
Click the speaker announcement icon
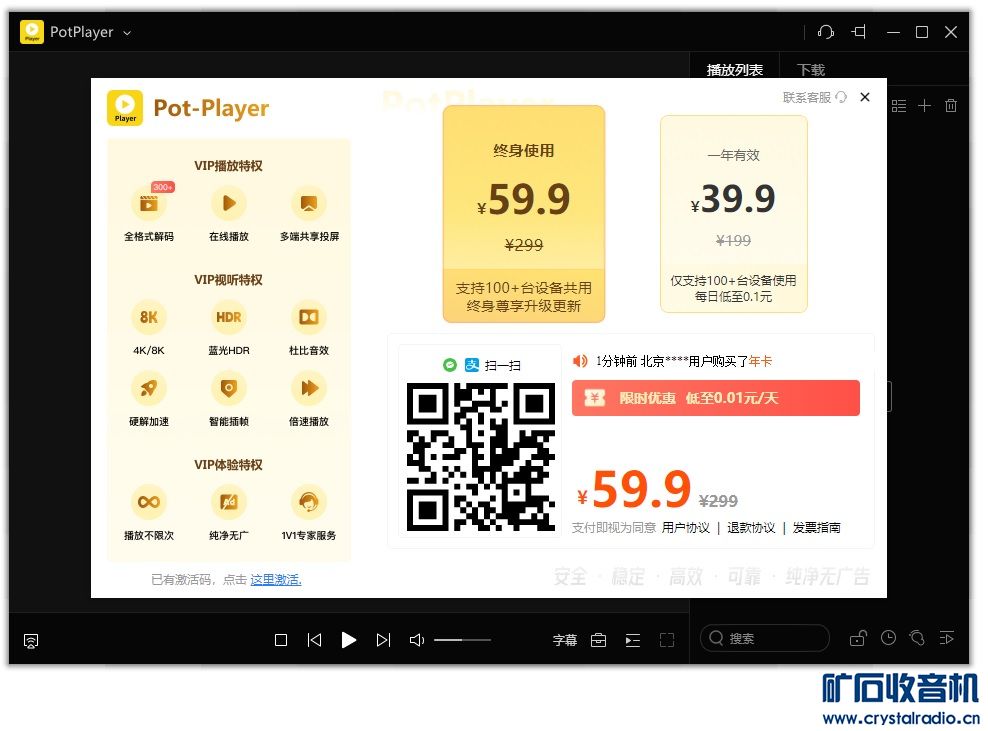coord(580,361)
